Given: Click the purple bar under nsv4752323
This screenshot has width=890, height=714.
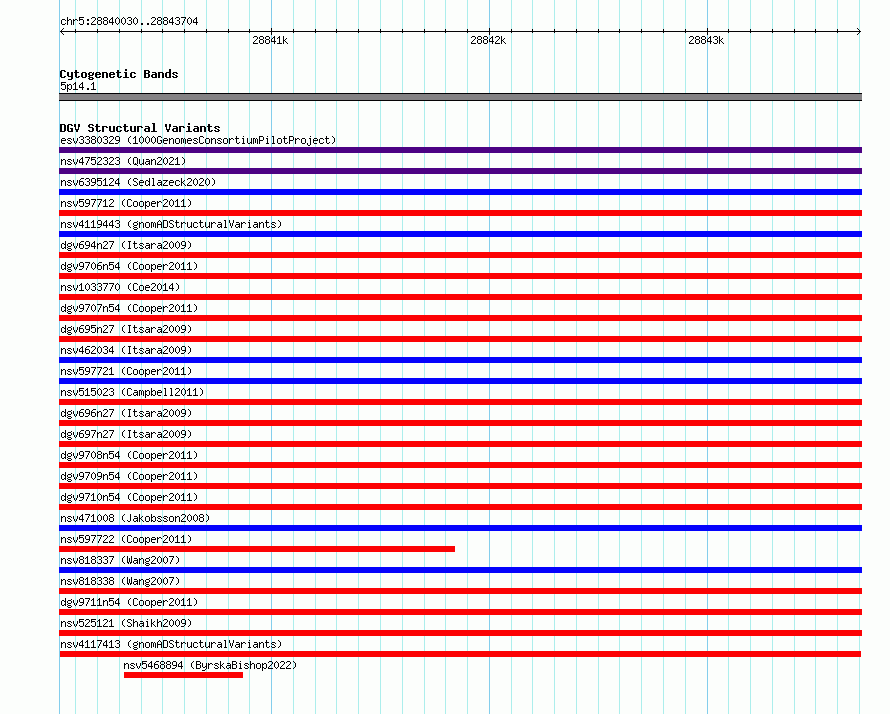Looking at the screenshot, I should 460,171.
